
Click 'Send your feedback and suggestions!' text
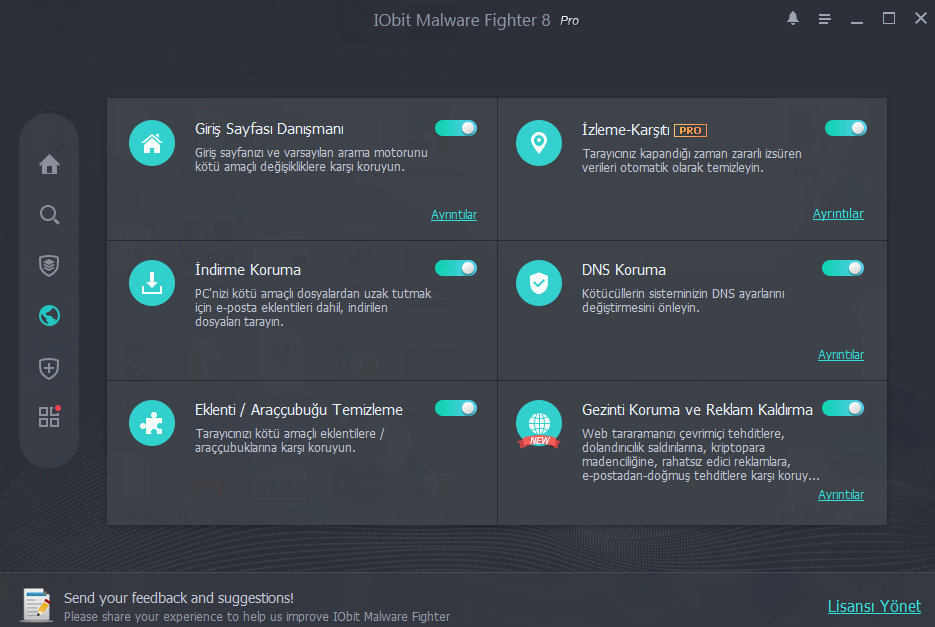click(179, 598)
